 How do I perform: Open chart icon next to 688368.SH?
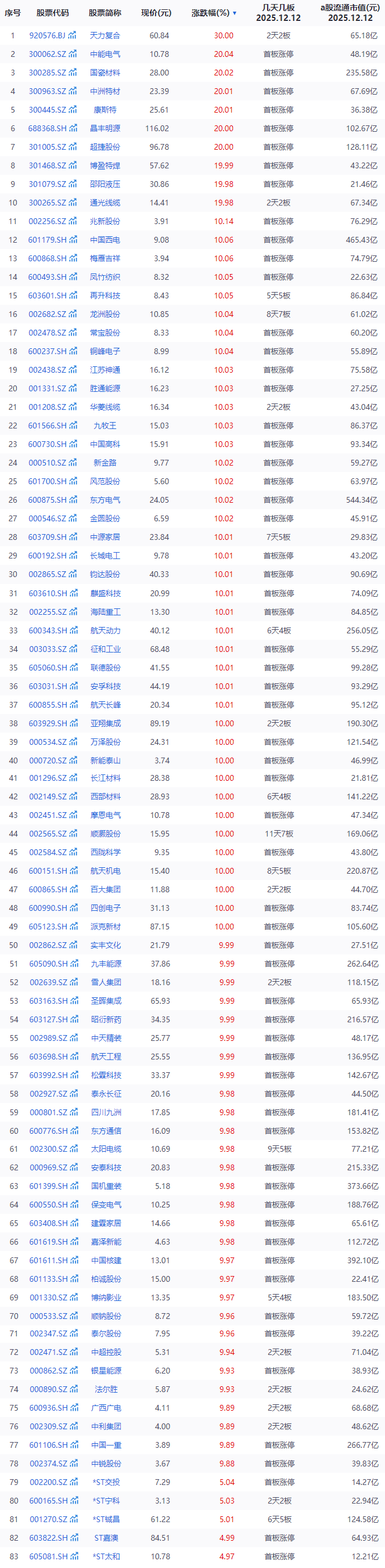click(x=74, y=128)
